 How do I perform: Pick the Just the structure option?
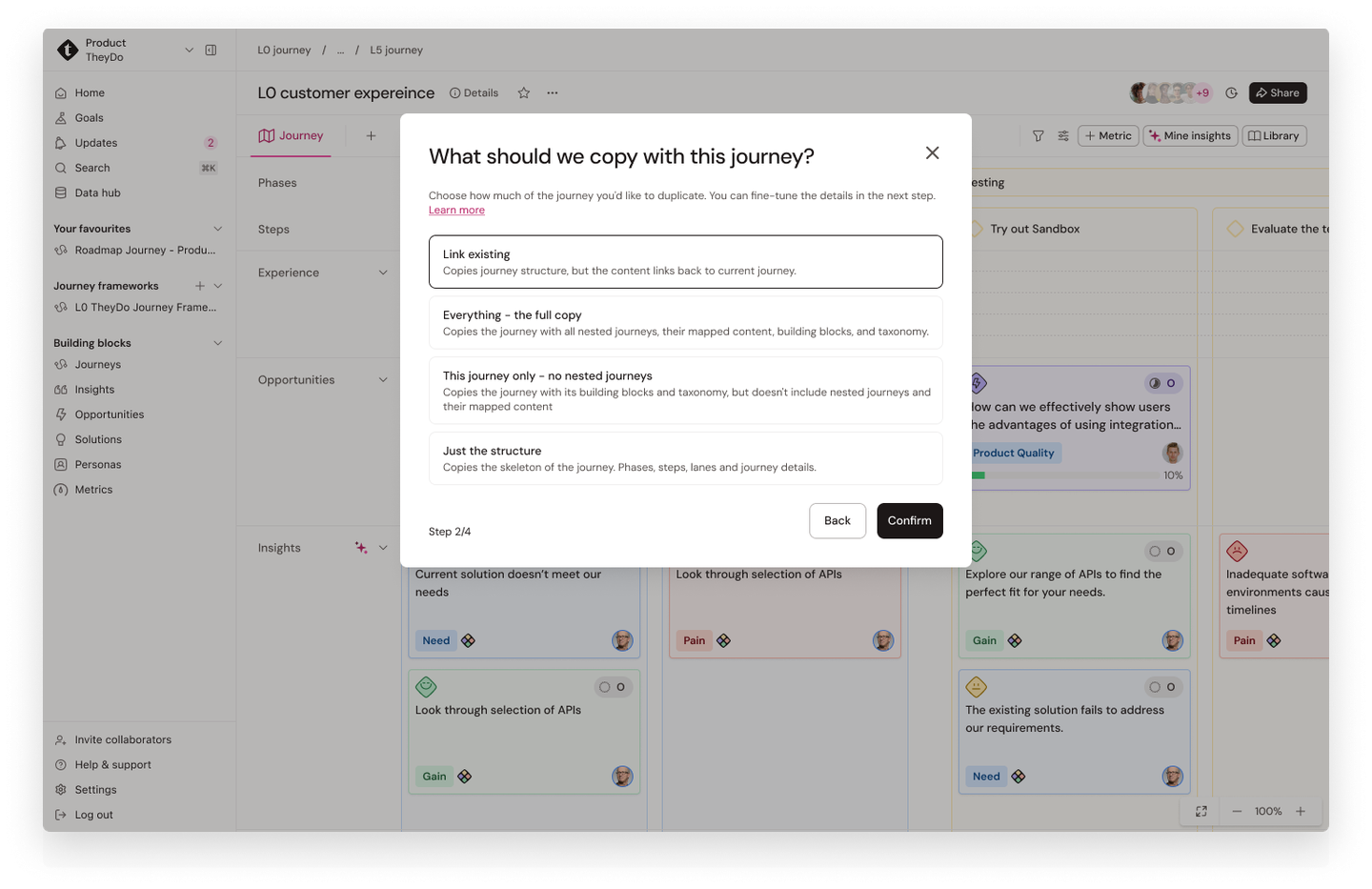coord(685,457)
